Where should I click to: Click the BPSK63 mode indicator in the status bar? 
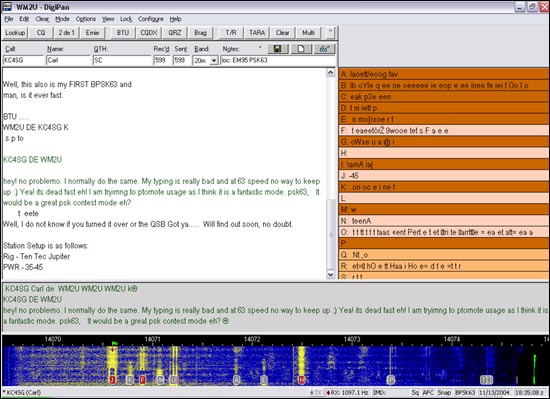[465, 392]
